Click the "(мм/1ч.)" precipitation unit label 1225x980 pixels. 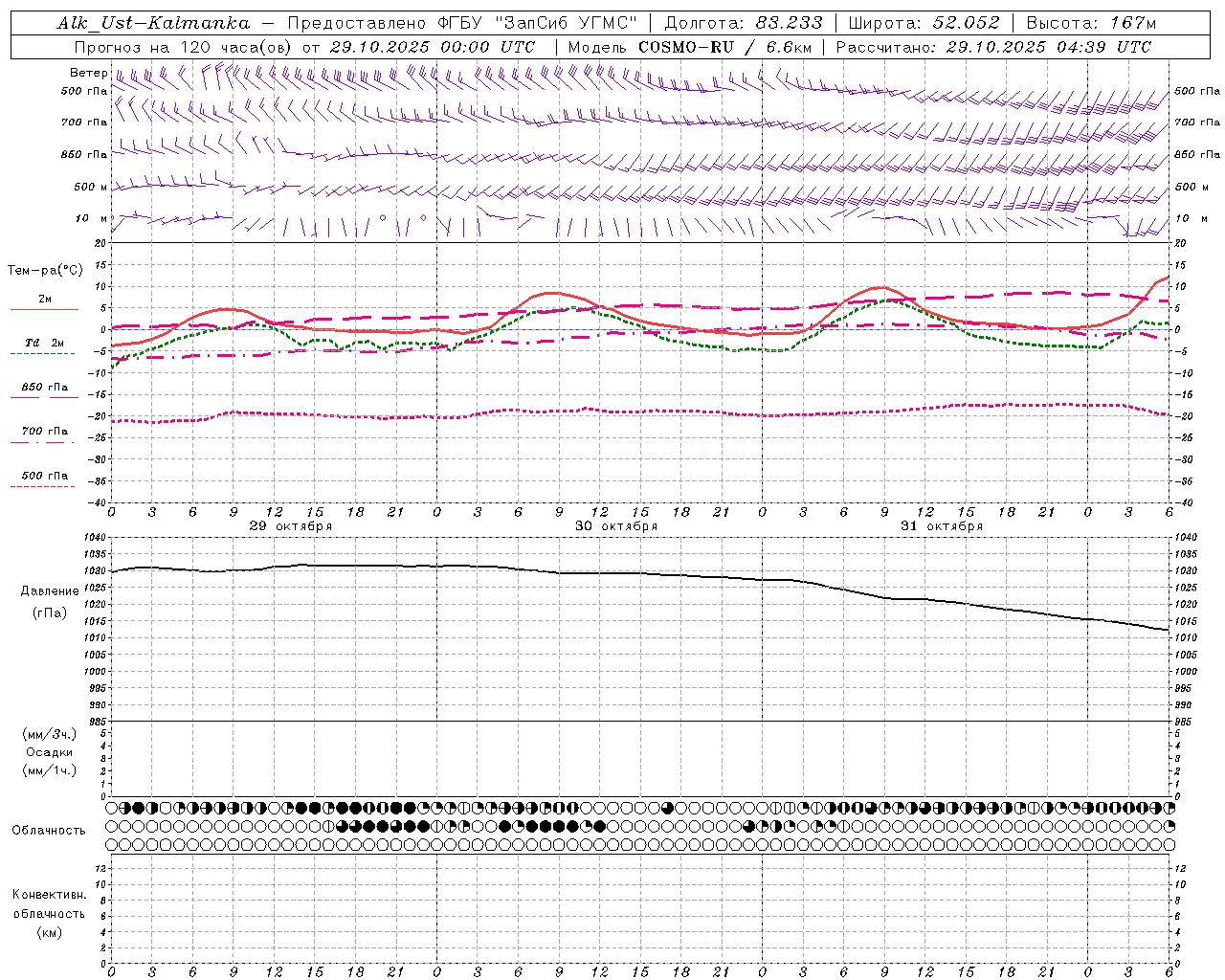pos(50,770)
